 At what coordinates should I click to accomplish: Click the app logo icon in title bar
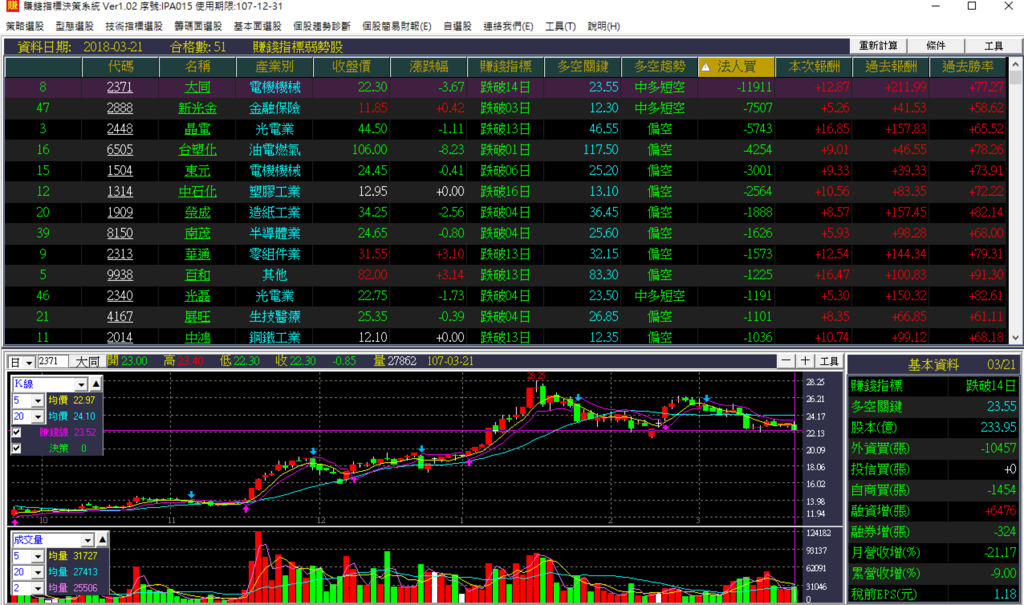click(x=12, y=7)
